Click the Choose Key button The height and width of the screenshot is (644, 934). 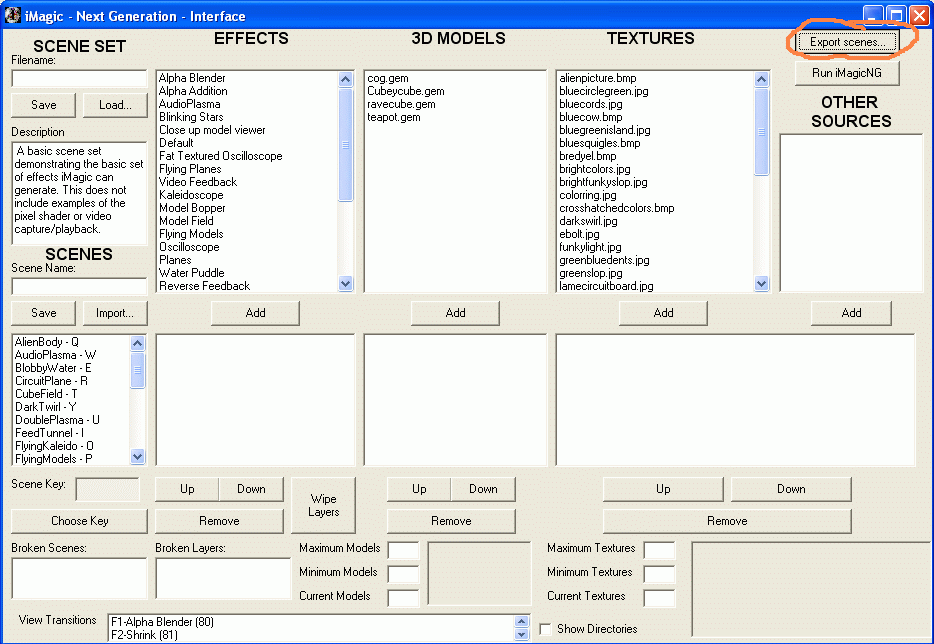point(80,521)
